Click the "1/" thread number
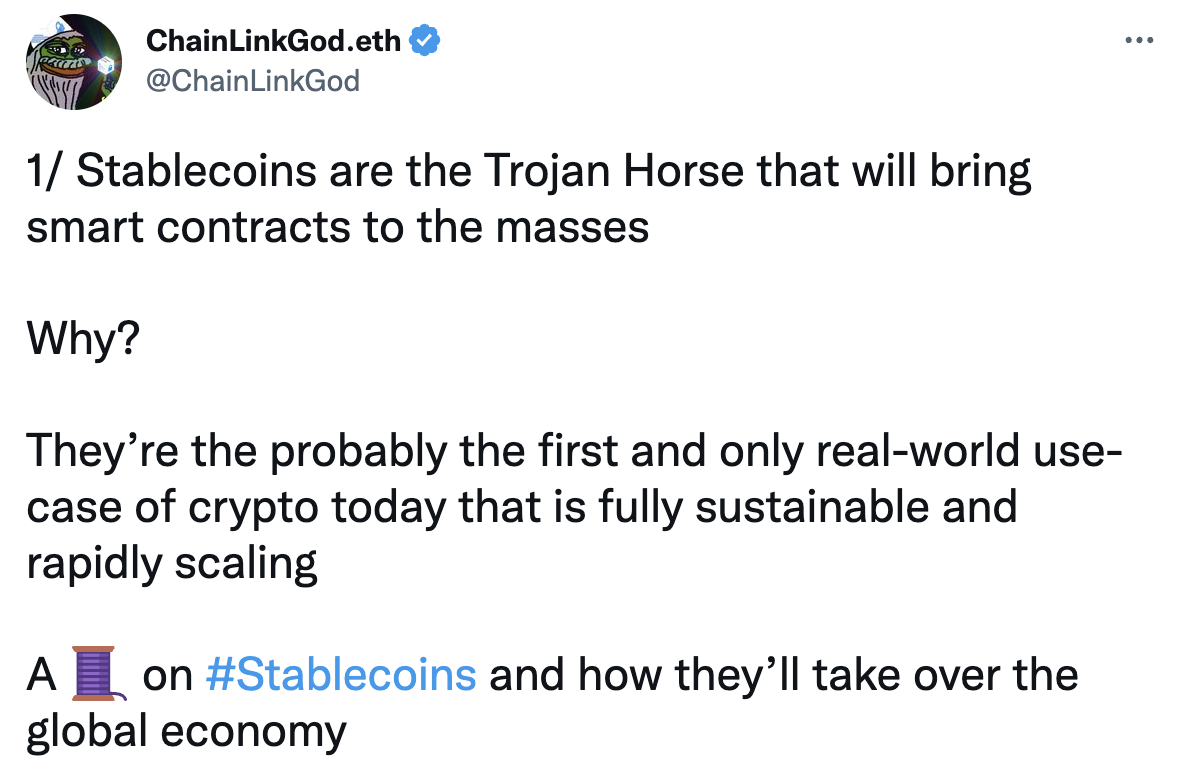The width and height of the screenshot is (1184, 766). pos(44,171)
